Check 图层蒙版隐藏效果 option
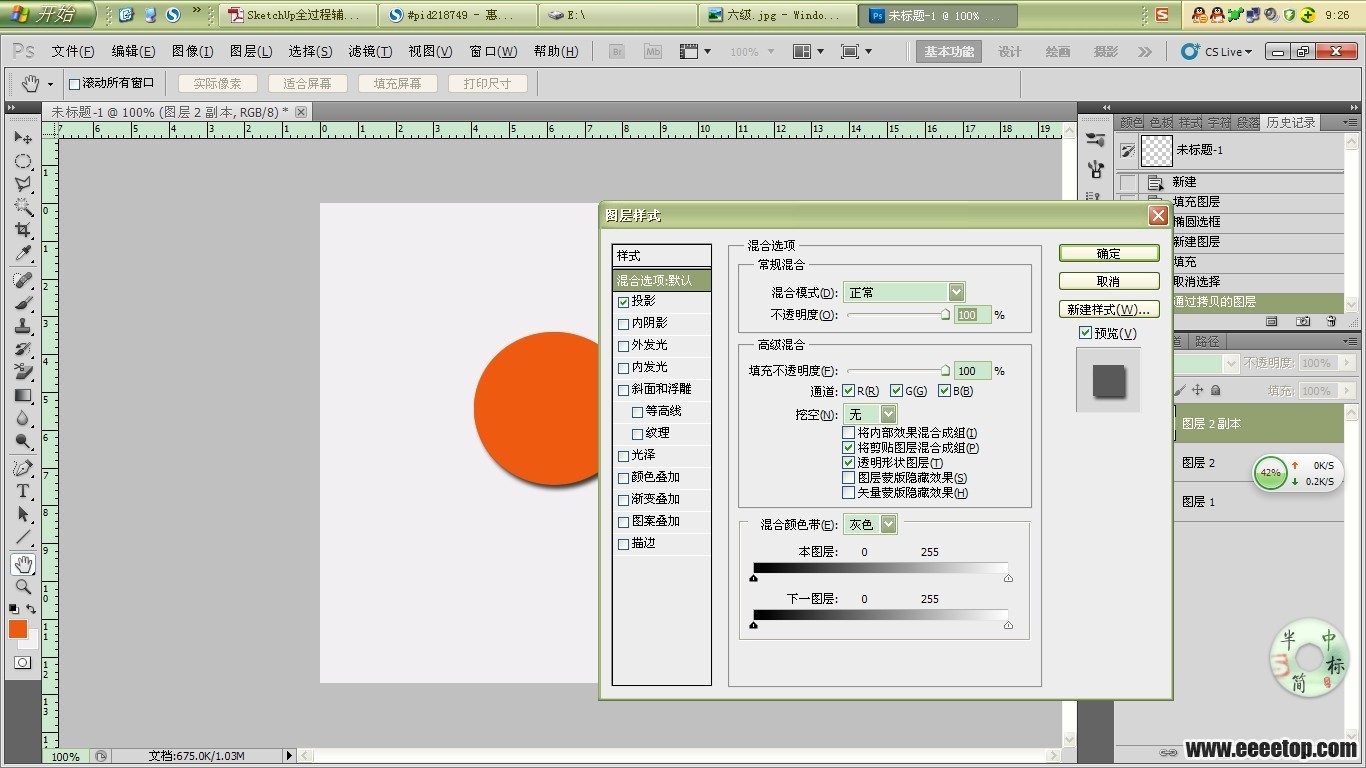 [848, 478]
